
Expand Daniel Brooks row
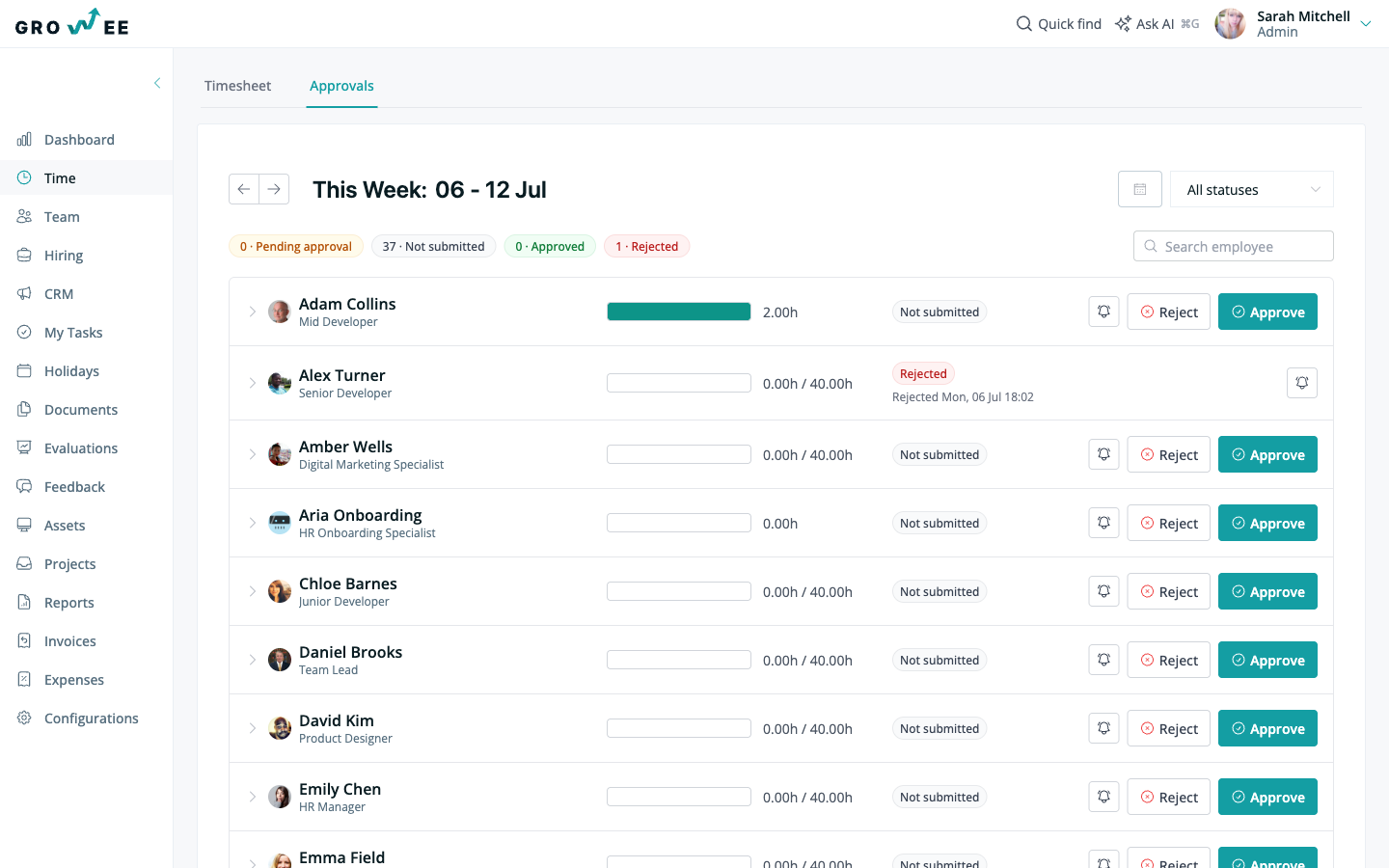tap(253, 660)
